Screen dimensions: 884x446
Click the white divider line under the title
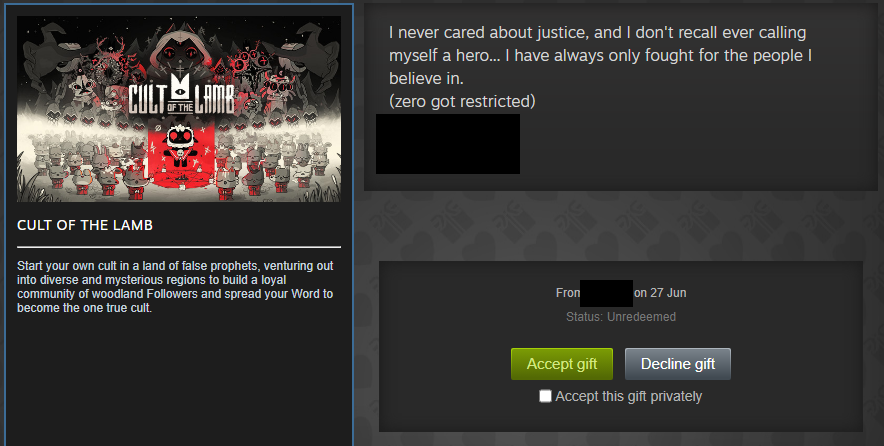click(x=179, y=247)
